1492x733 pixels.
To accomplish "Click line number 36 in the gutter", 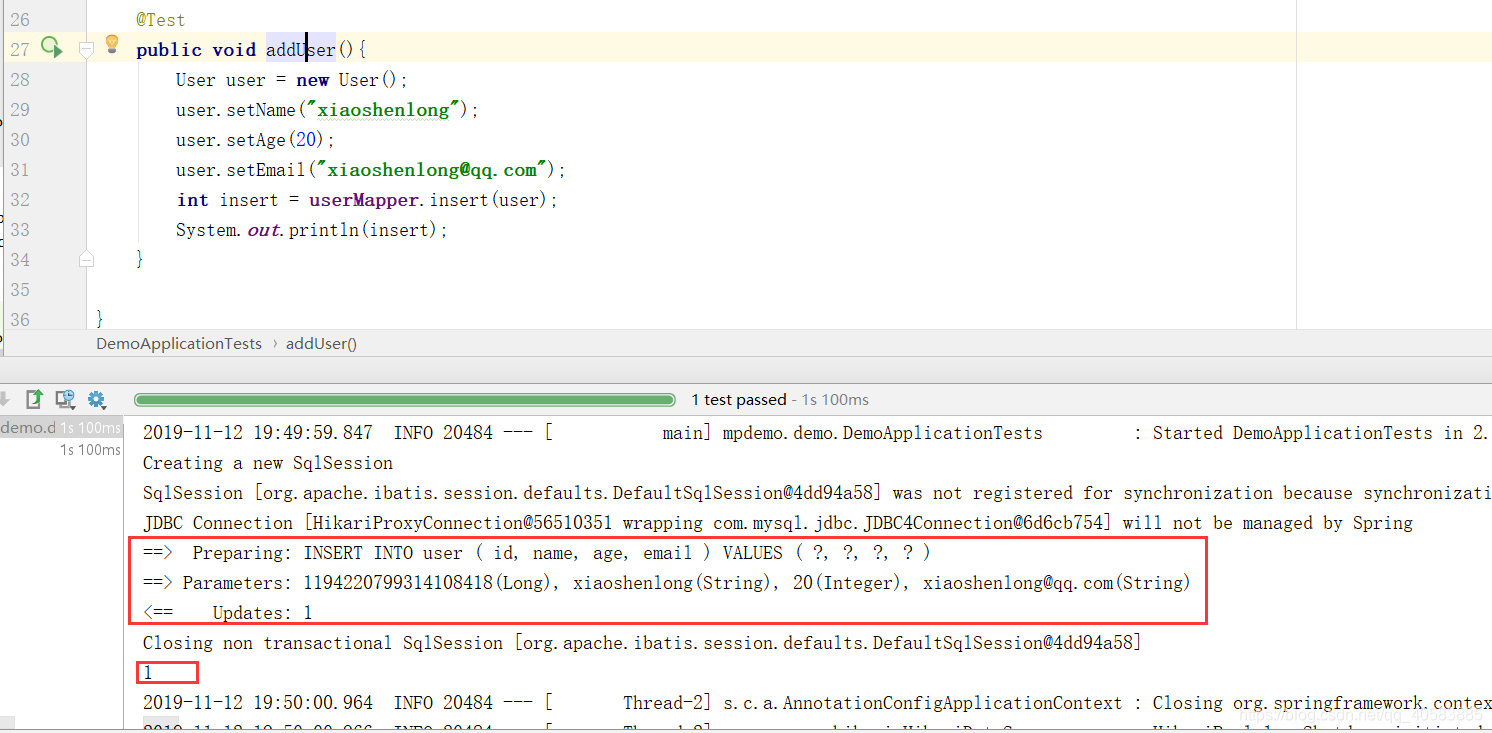I will tap(20, 319).
